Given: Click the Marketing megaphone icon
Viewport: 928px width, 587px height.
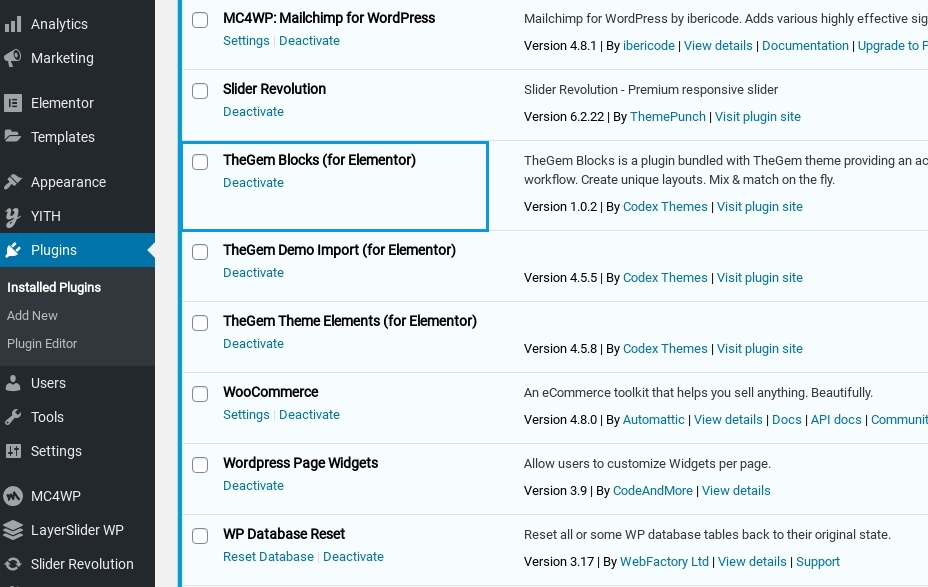Looking at the screenshot, I should point(13,58).
